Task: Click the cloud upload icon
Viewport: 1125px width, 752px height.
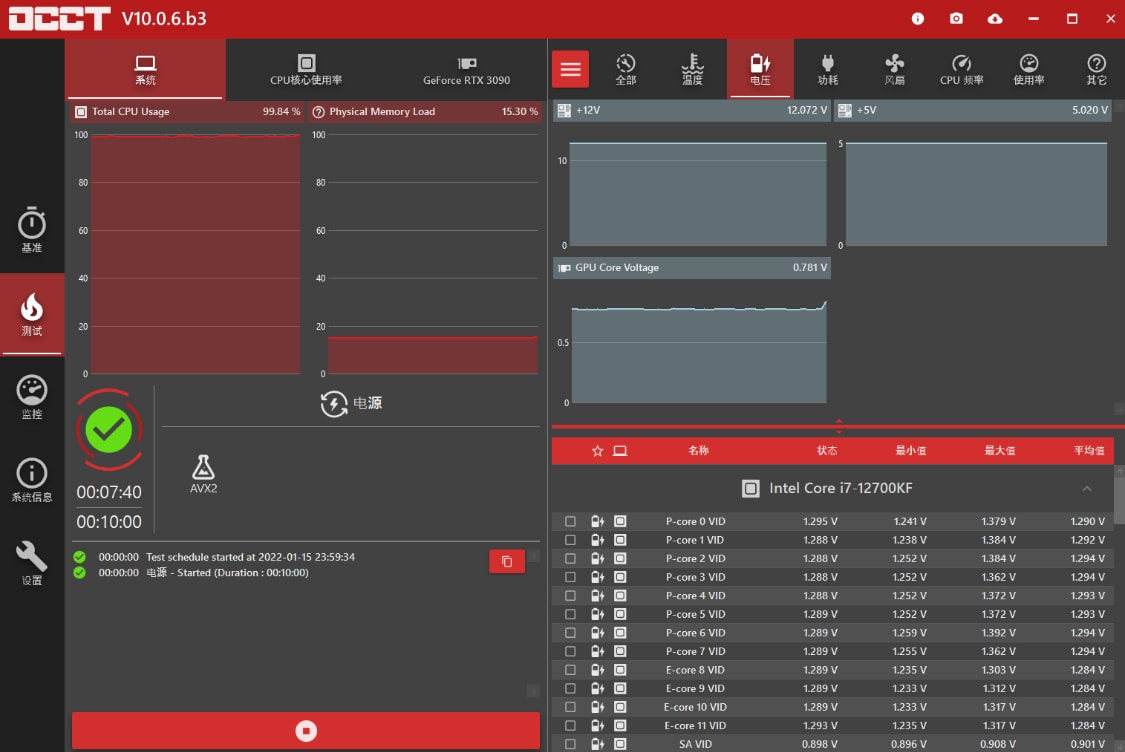Action: [x=994, y=19]
